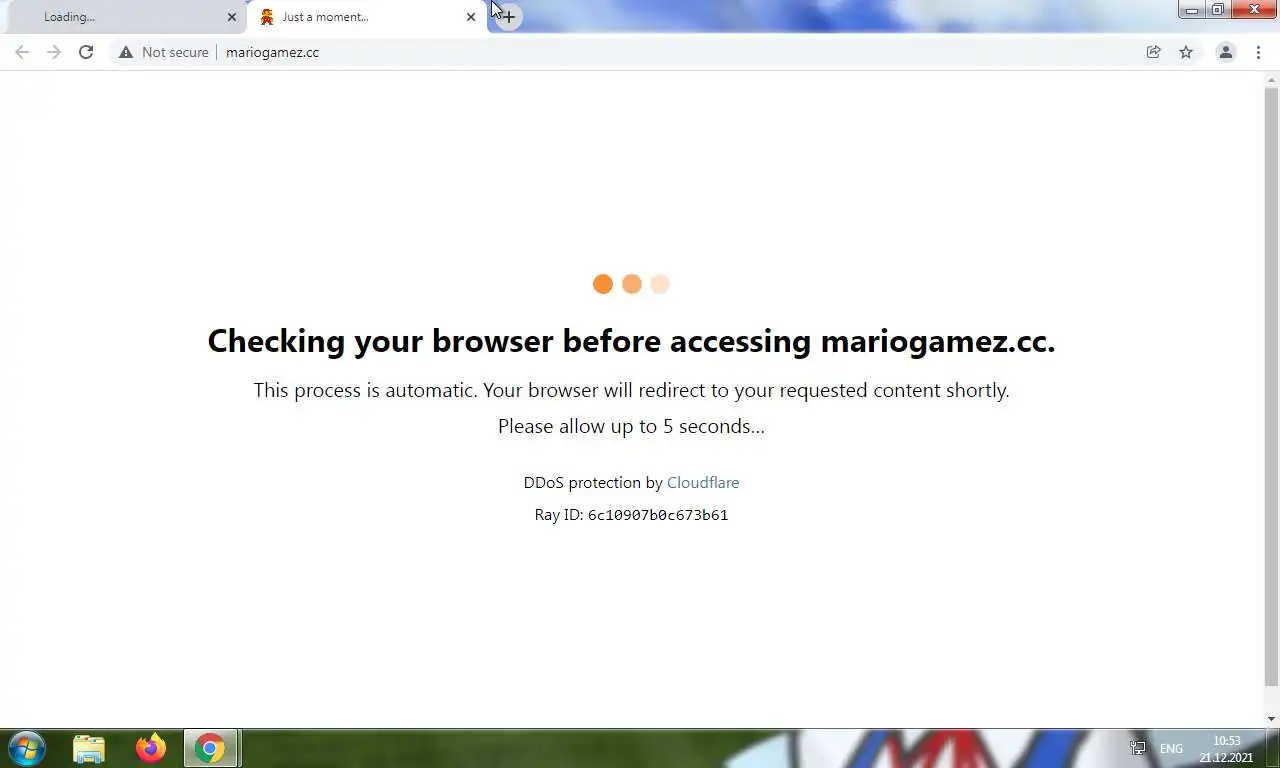Open a new tab with plus button
This screenshot has height=768, width=1280.
tap(508, 17)
